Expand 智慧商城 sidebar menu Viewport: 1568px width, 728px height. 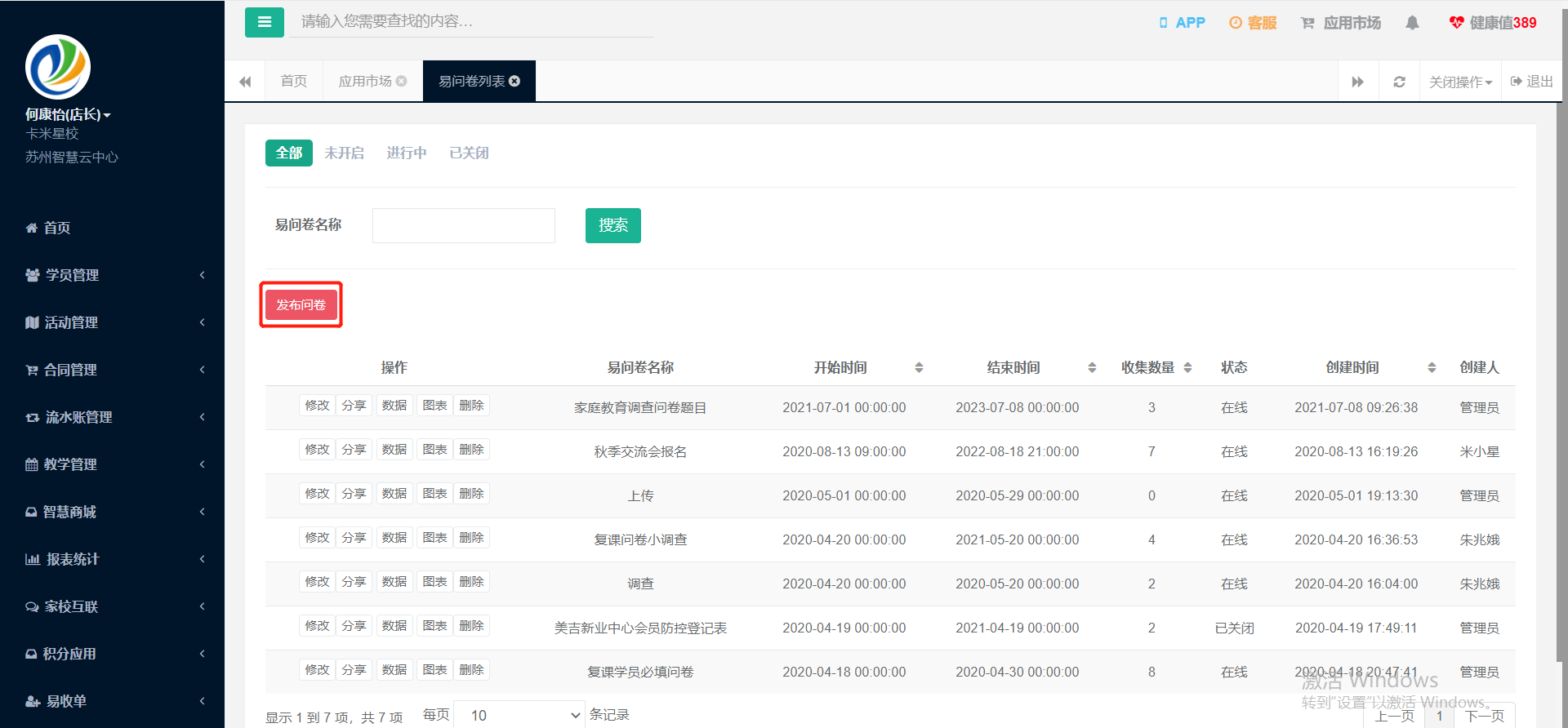(x=112, y=512)
